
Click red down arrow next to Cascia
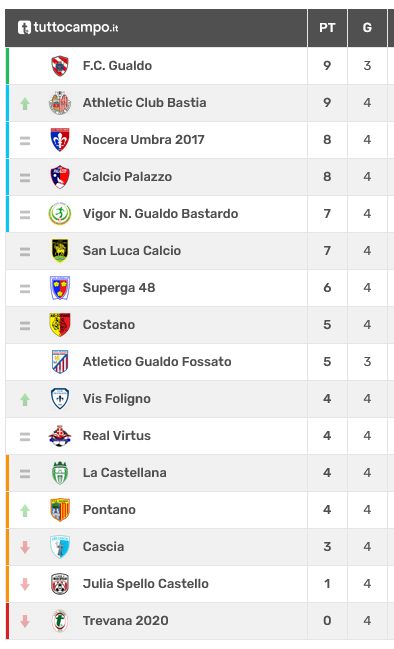click(25, 547)
